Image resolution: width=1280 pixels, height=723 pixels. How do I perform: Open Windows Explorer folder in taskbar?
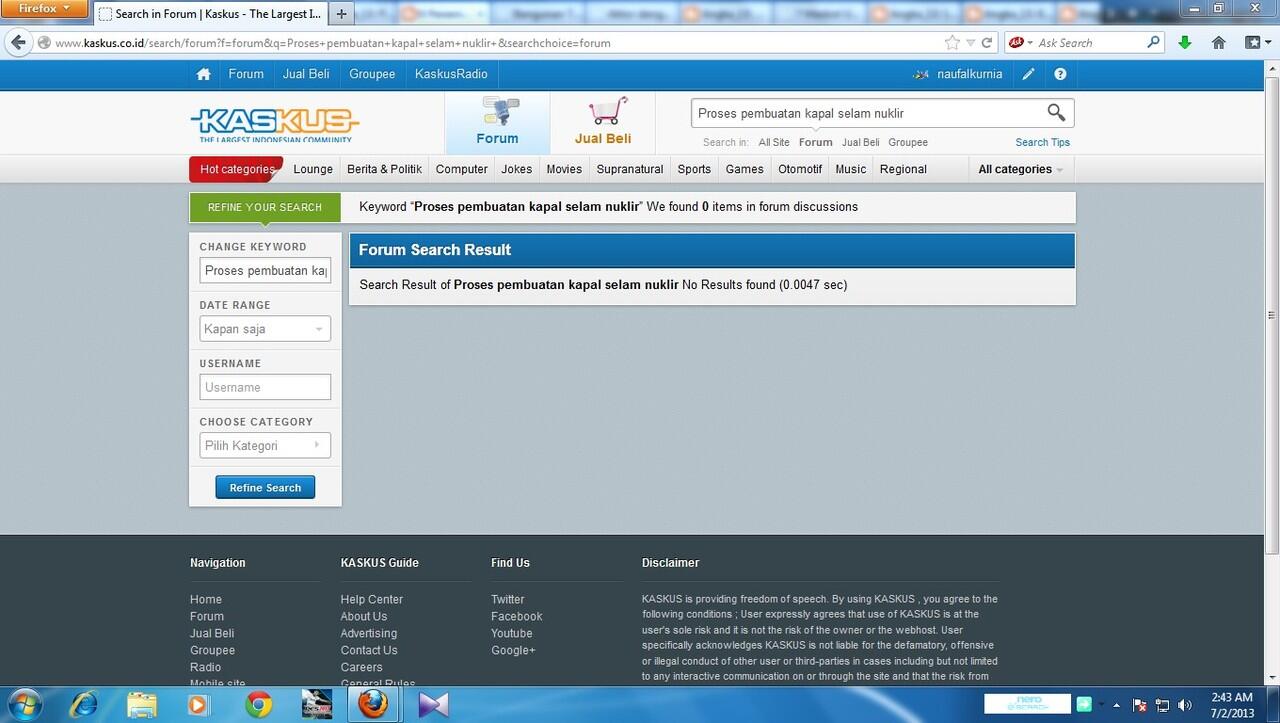(142, 705)
